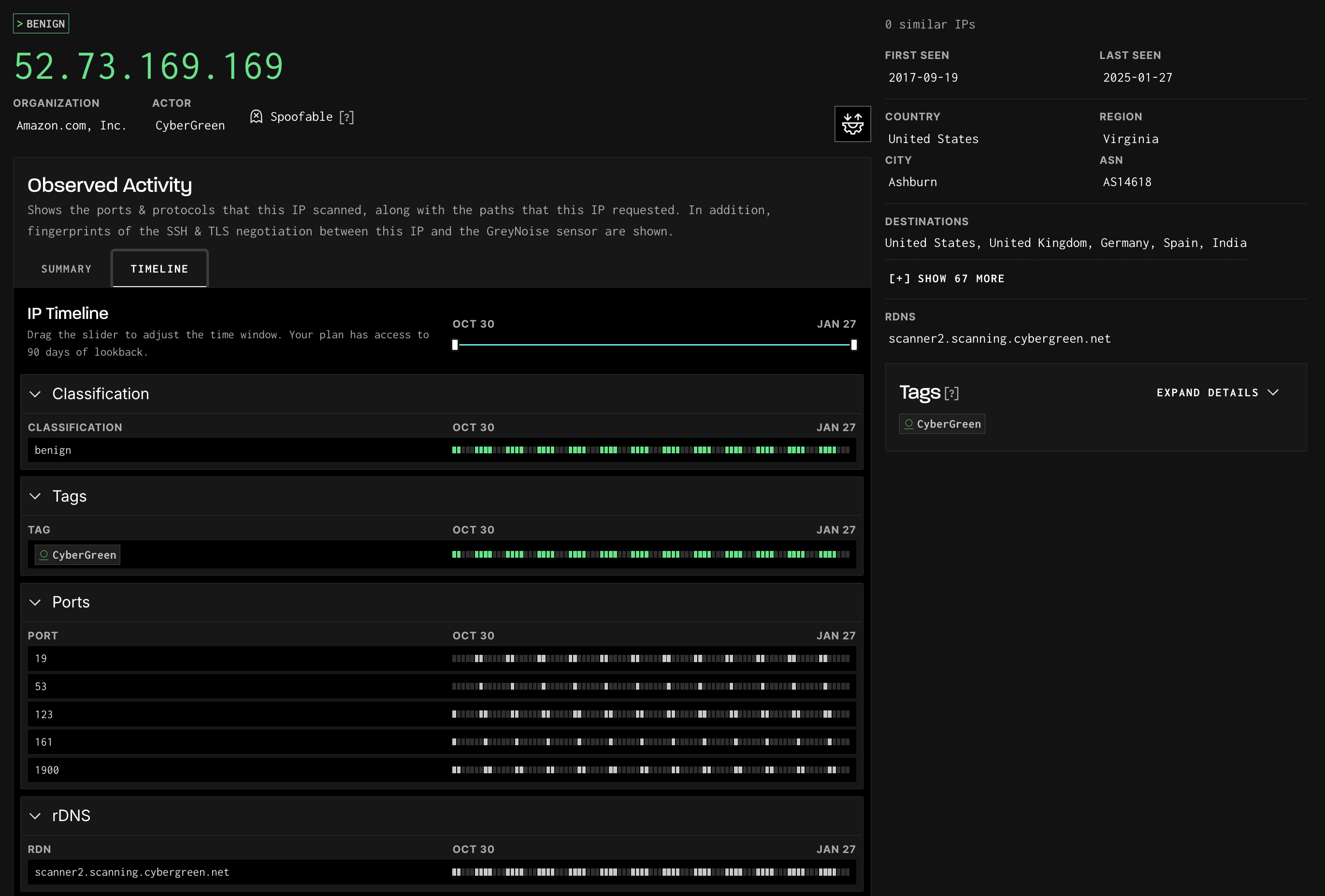
Task: Click first seen date 2017-09-19
Action: (x=923, y=77)
